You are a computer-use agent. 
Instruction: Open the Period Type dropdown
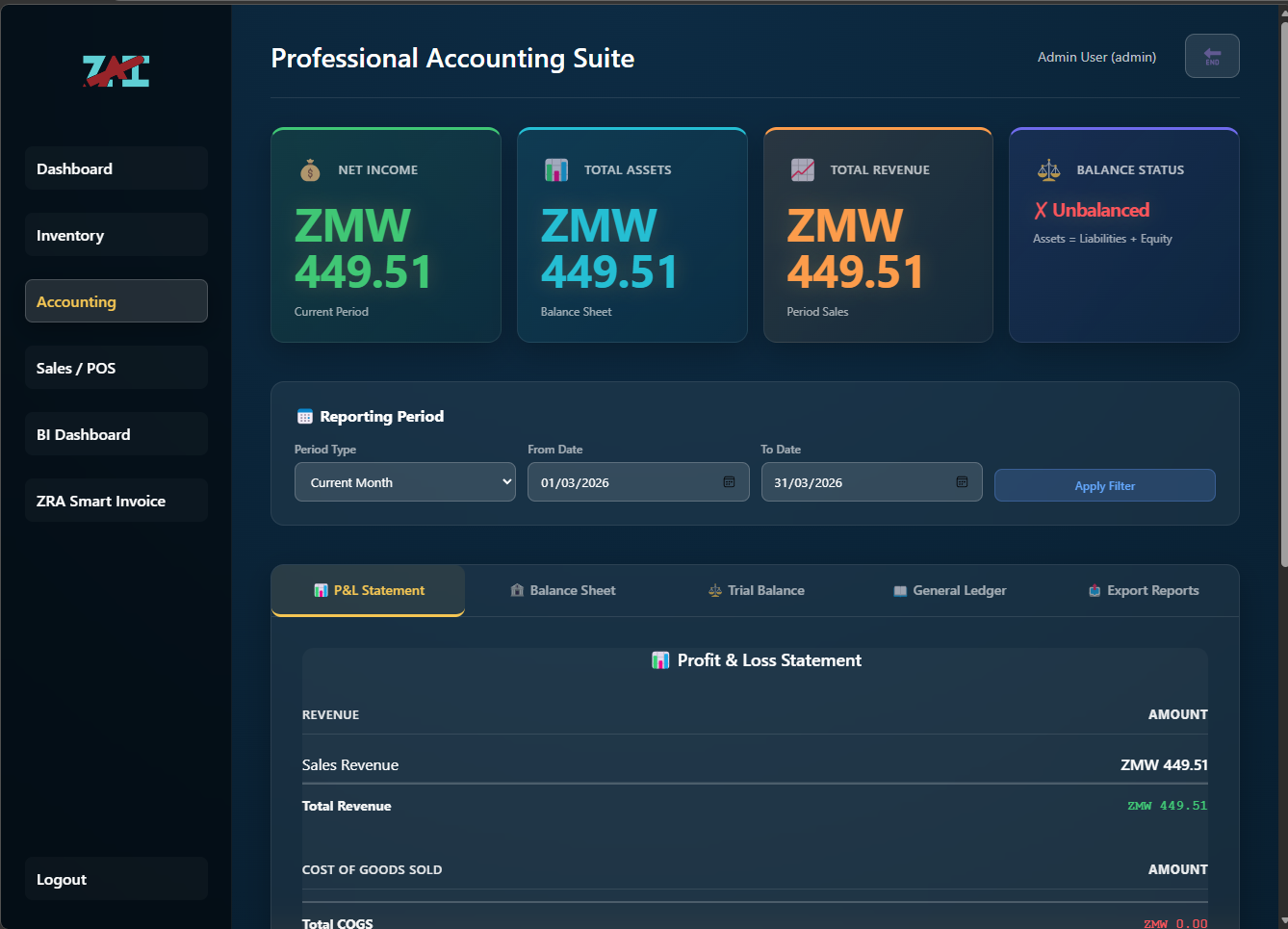pos(404,481)
